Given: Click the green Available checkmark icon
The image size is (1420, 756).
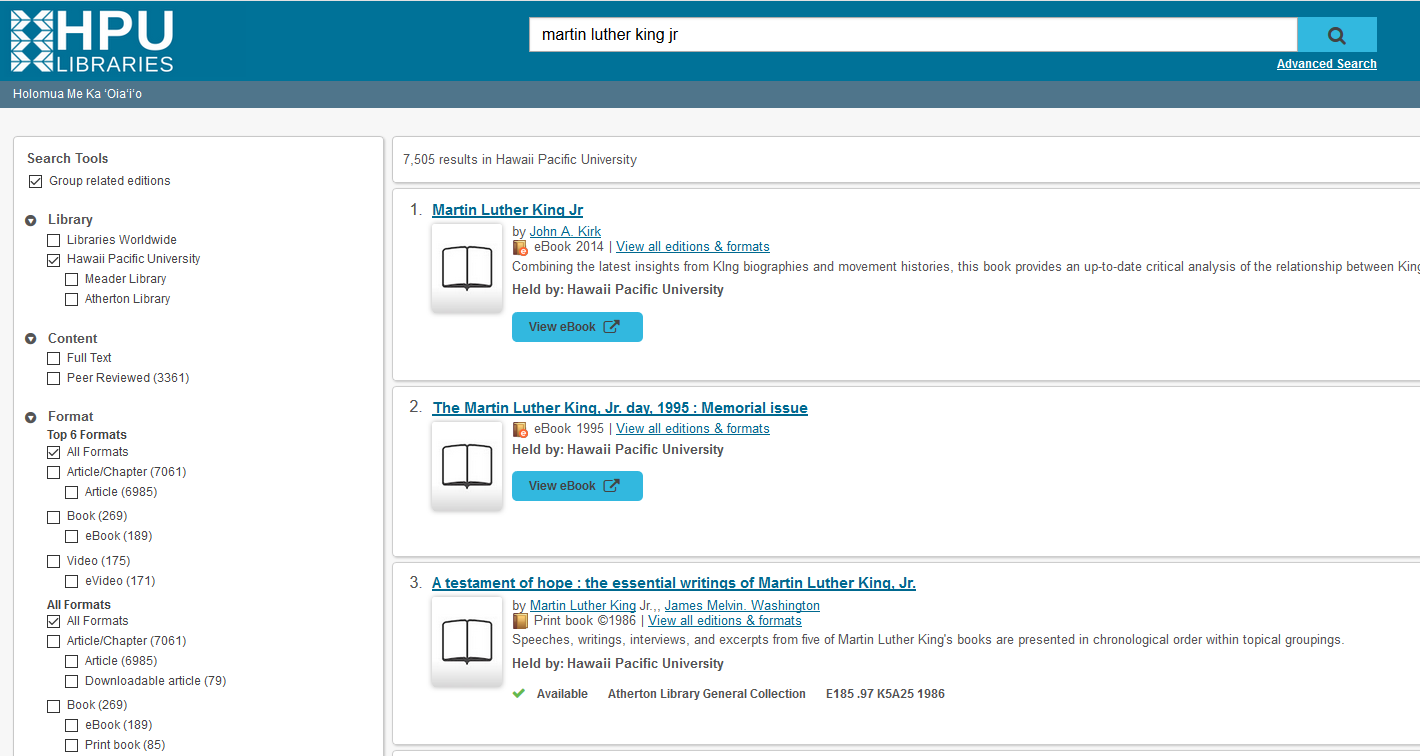Looking at the screenshot, I should coord(518,693).
